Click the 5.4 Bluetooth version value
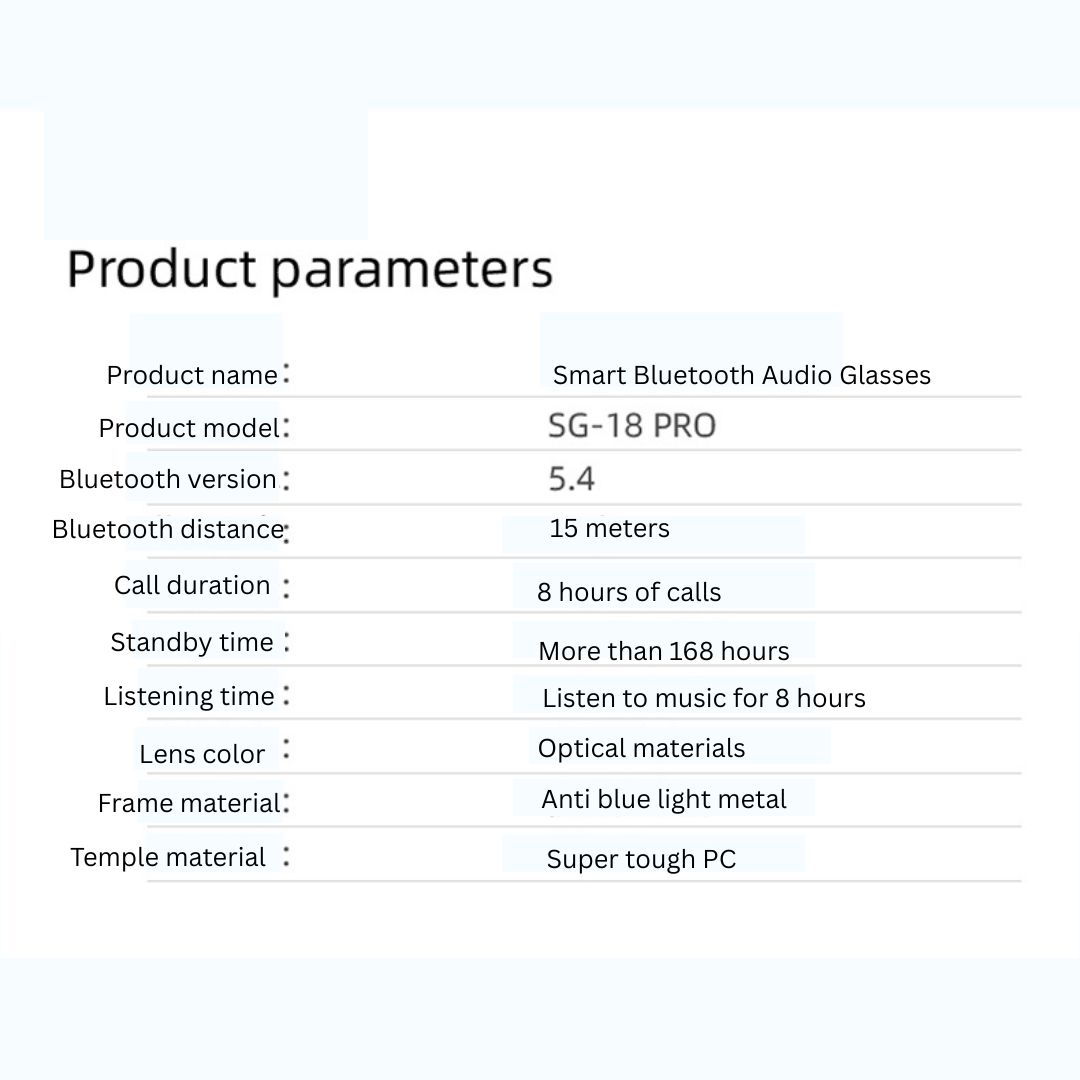Viewport: 1080px width, 1080px height. coord(571,479)
